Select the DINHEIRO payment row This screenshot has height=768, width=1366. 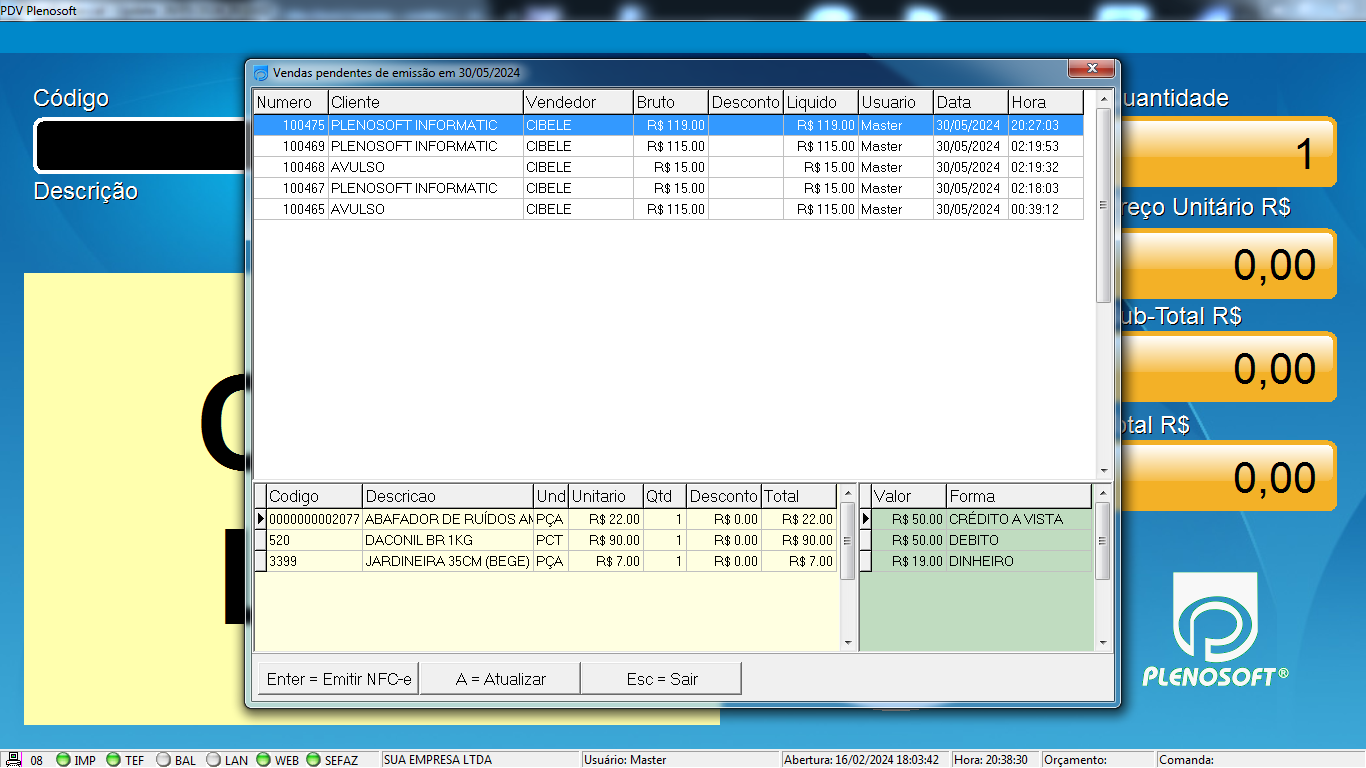tap(975, 561)
